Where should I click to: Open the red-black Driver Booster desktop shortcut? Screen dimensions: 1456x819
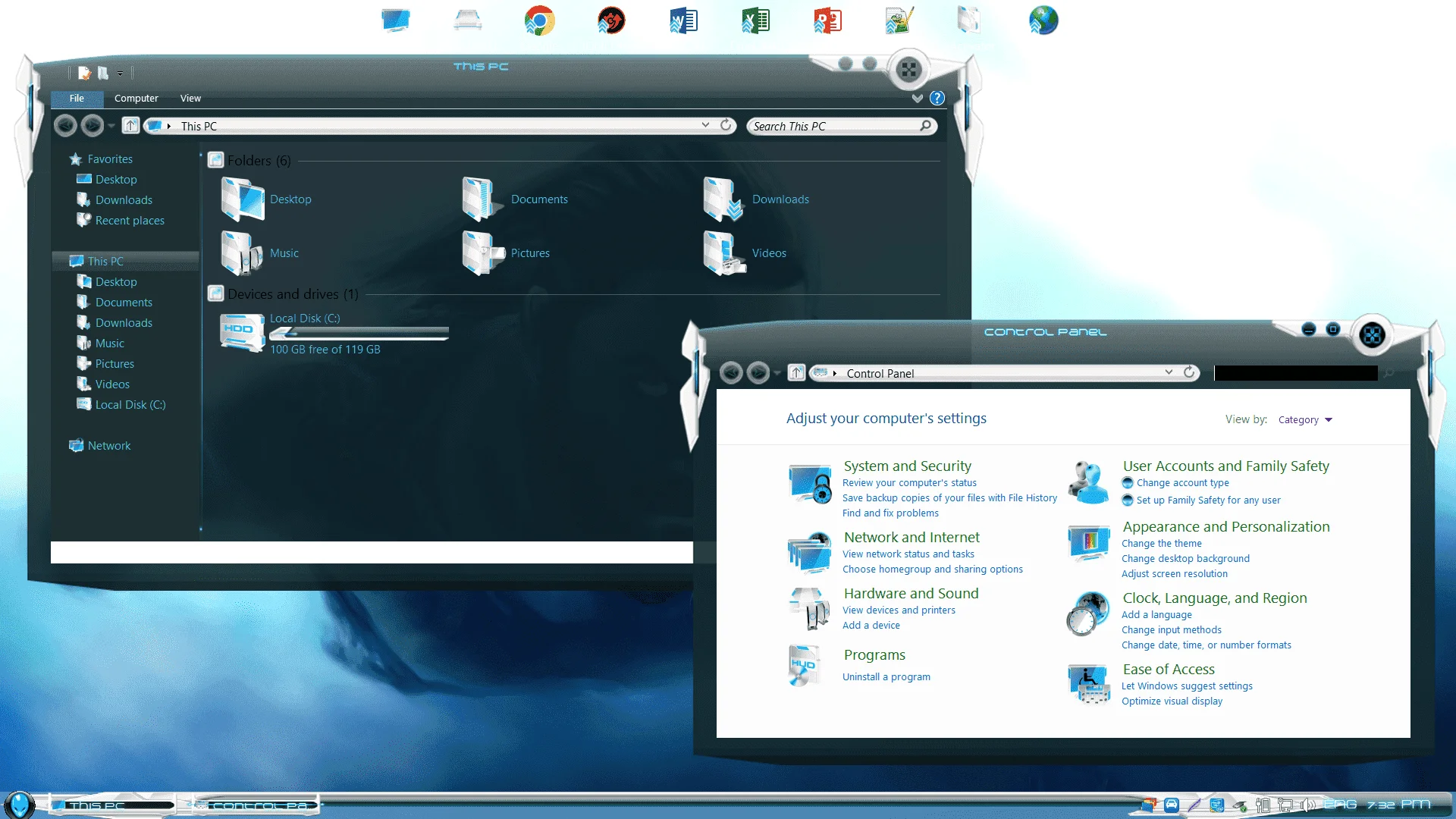click(x=611, y=20)
